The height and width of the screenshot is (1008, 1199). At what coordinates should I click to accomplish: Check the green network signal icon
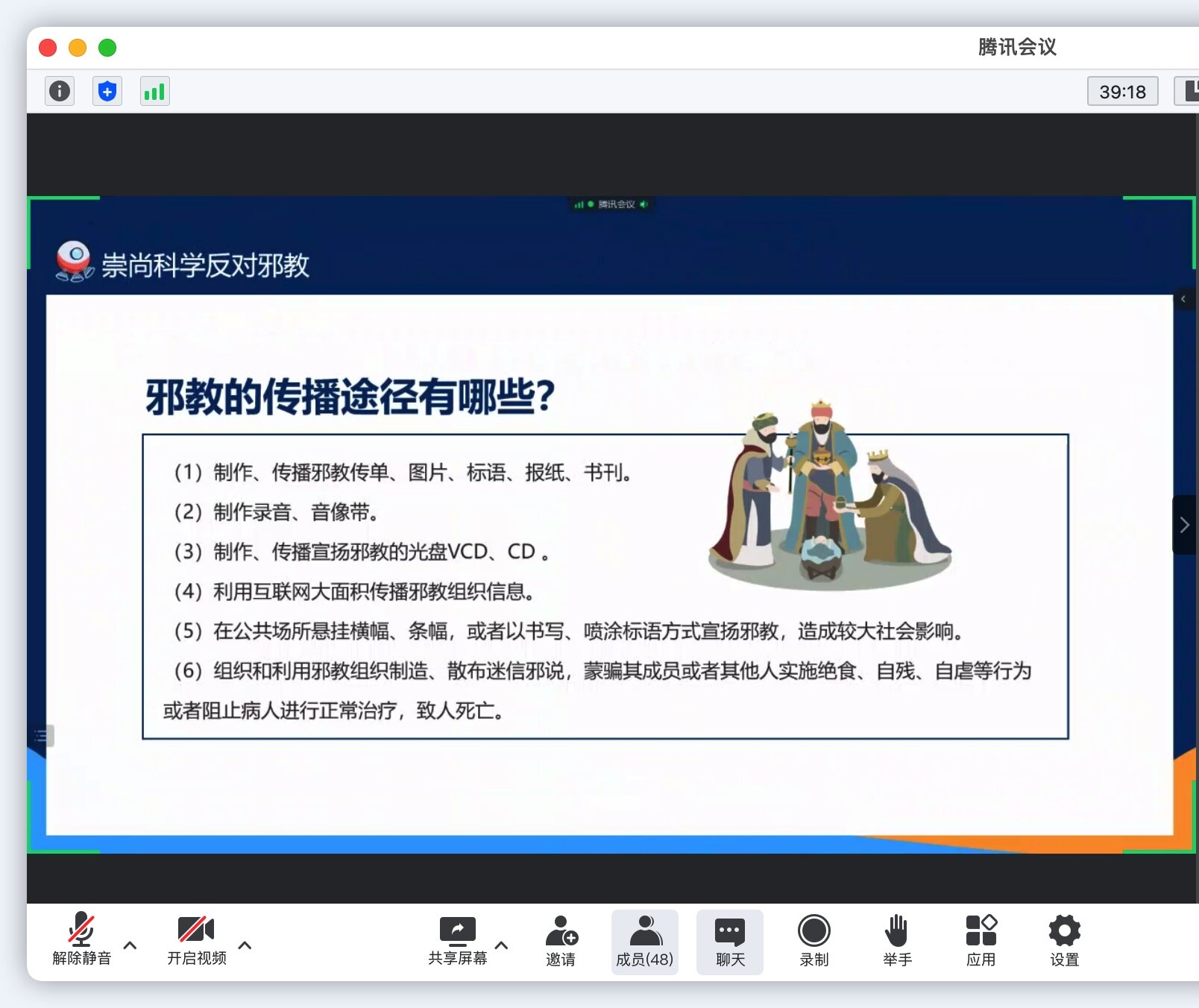[154, 91]
